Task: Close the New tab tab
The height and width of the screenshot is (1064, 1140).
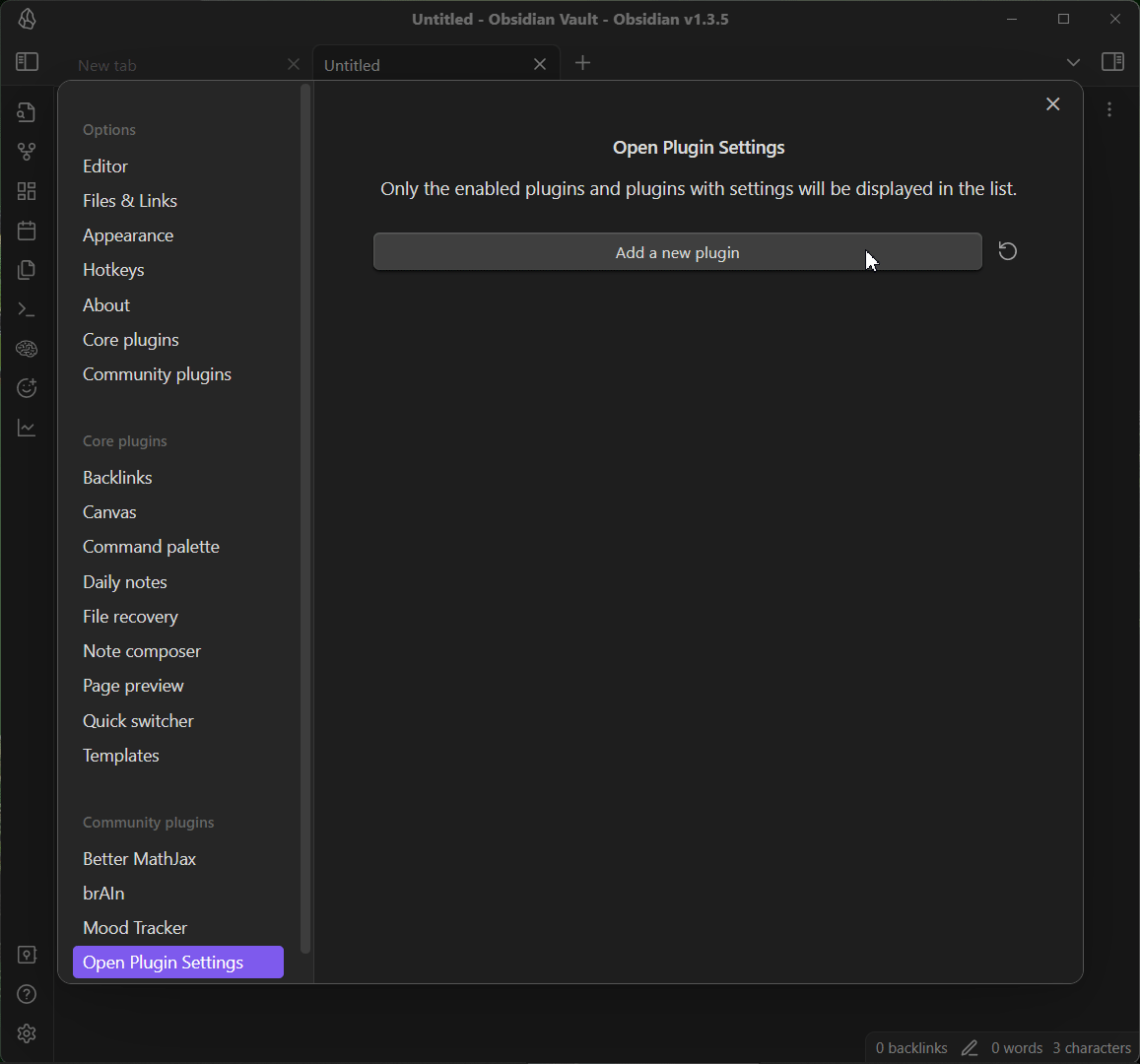Action: click(x=293, y=65)
